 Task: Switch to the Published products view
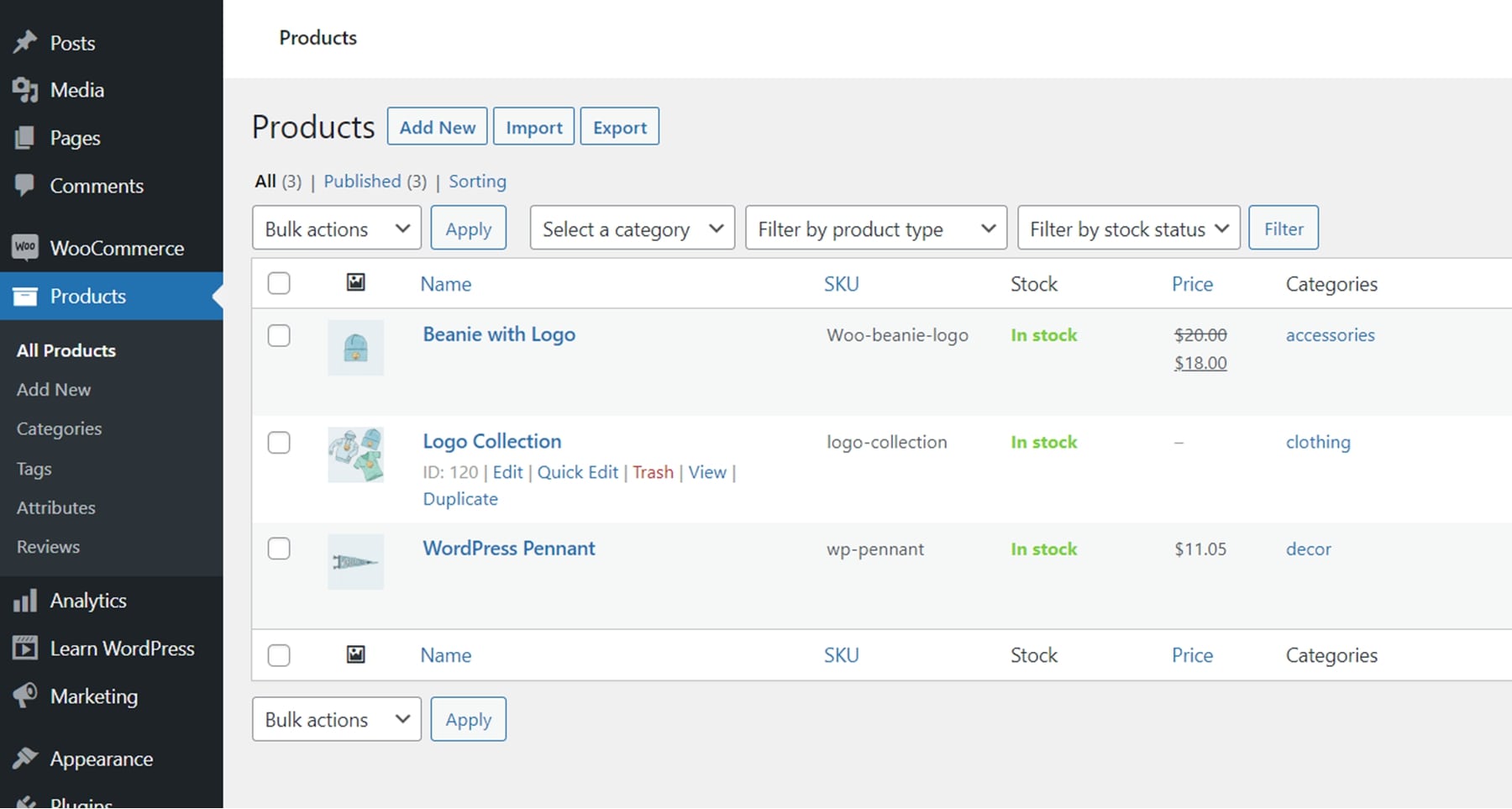coord(363,181)
